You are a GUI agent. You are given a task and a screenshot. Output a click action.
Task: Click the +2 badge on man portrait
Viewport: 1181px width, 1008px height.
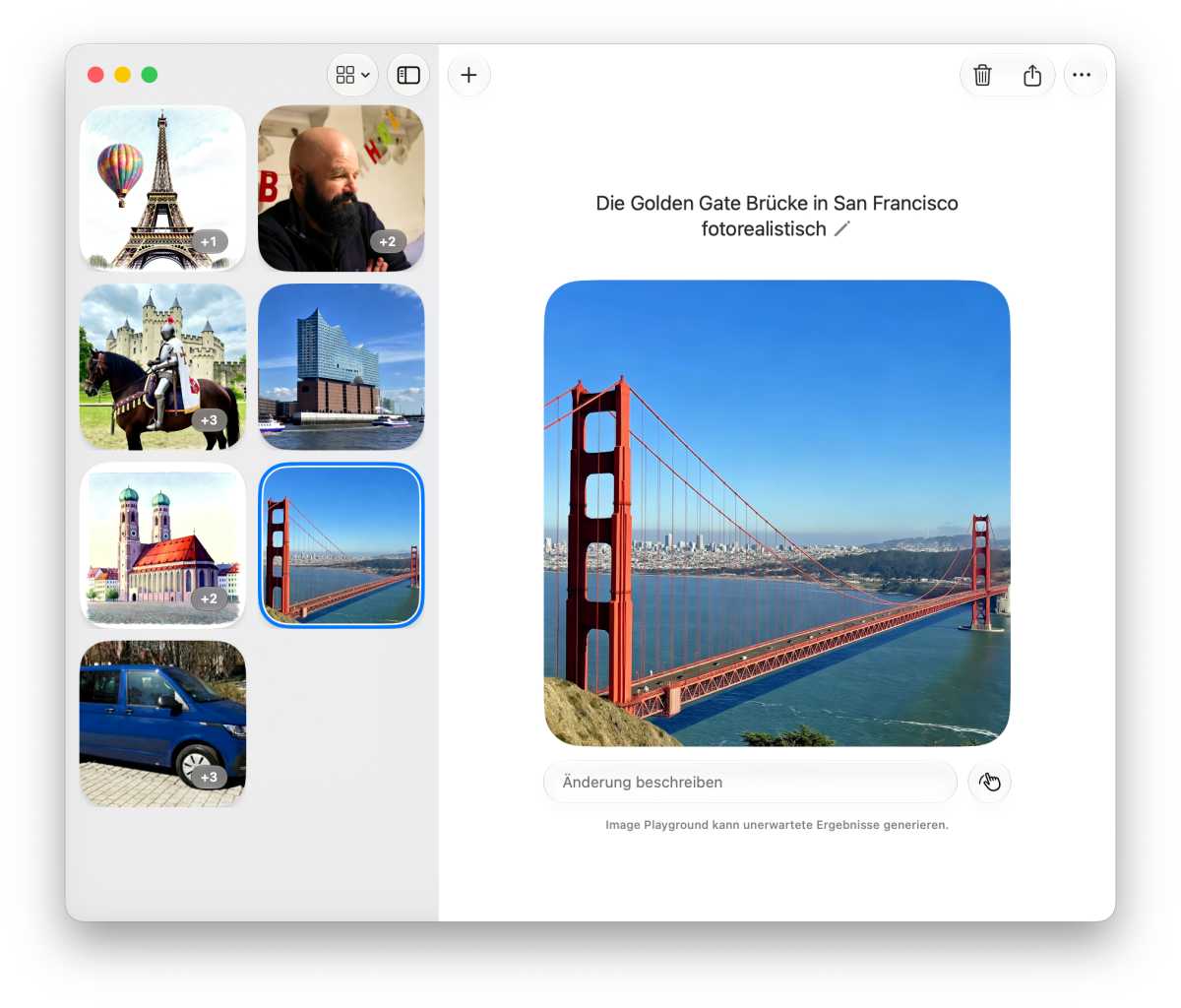tap(388, 241)
